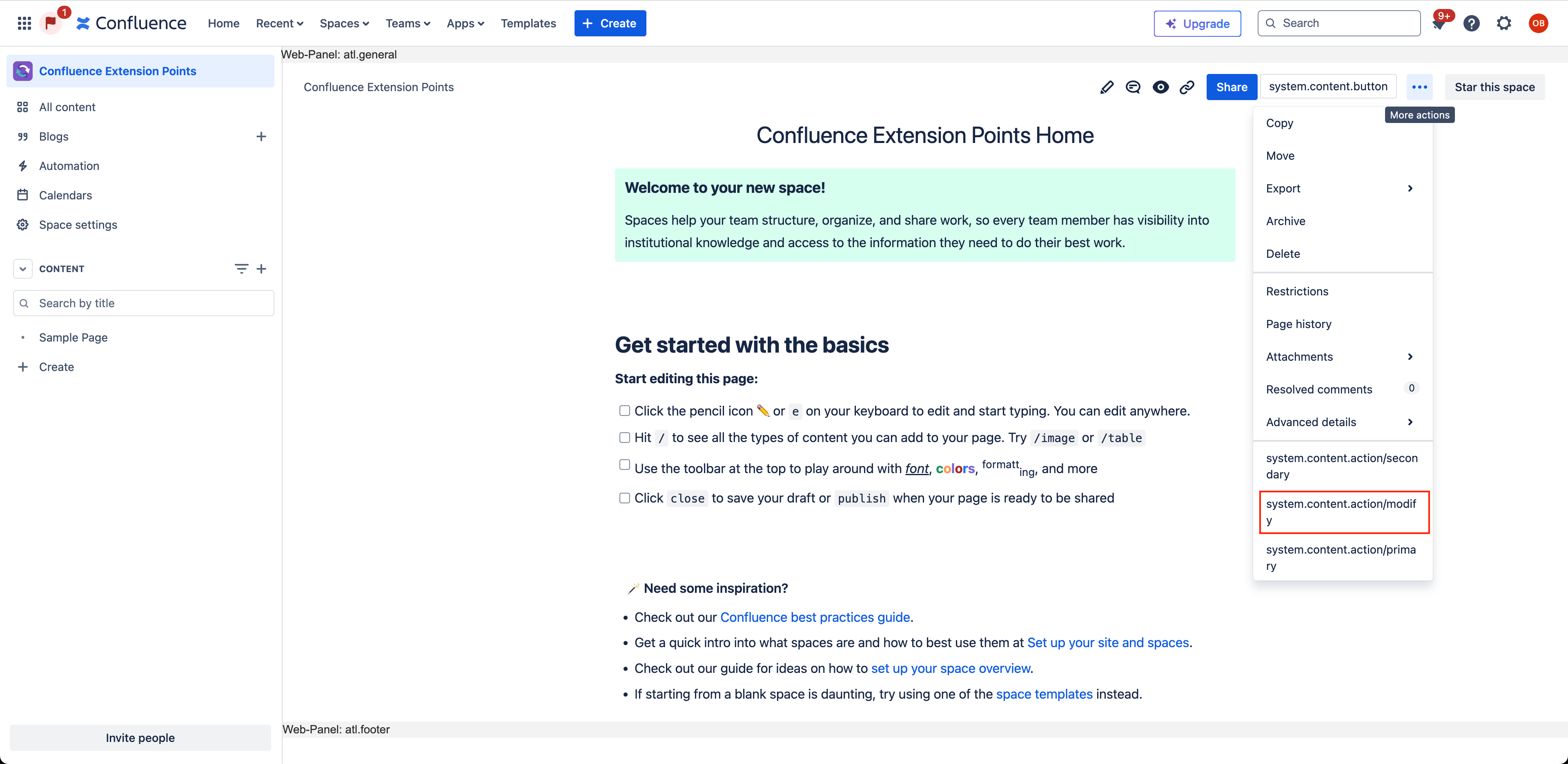Image resolution: width=1568 pixels, height=764 pixels.
Task: Click Invite people button
Action: point(140,737)
